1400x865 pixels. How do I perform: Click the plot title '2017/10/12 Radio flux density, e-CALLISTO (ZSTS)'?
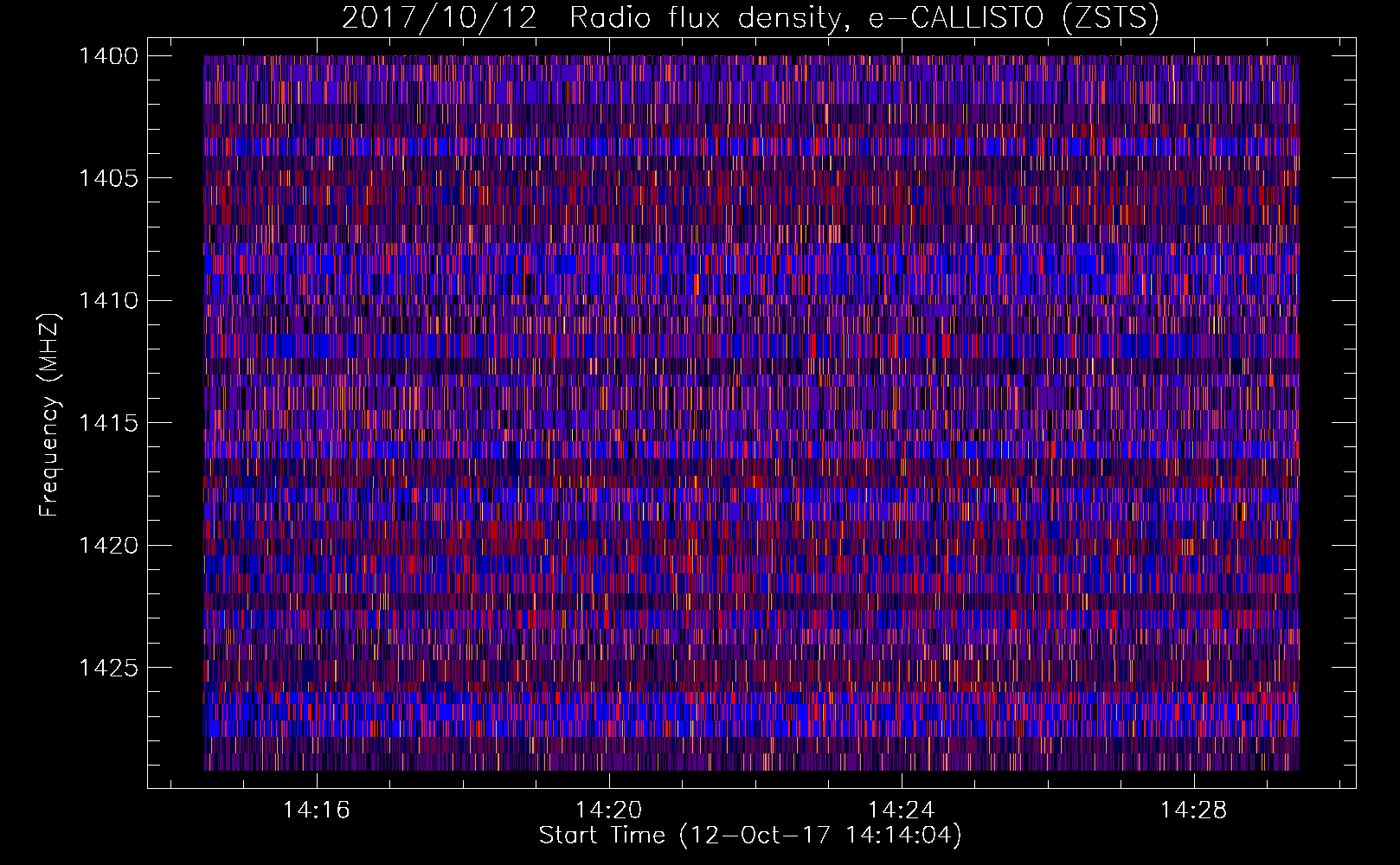coord(750,18)
